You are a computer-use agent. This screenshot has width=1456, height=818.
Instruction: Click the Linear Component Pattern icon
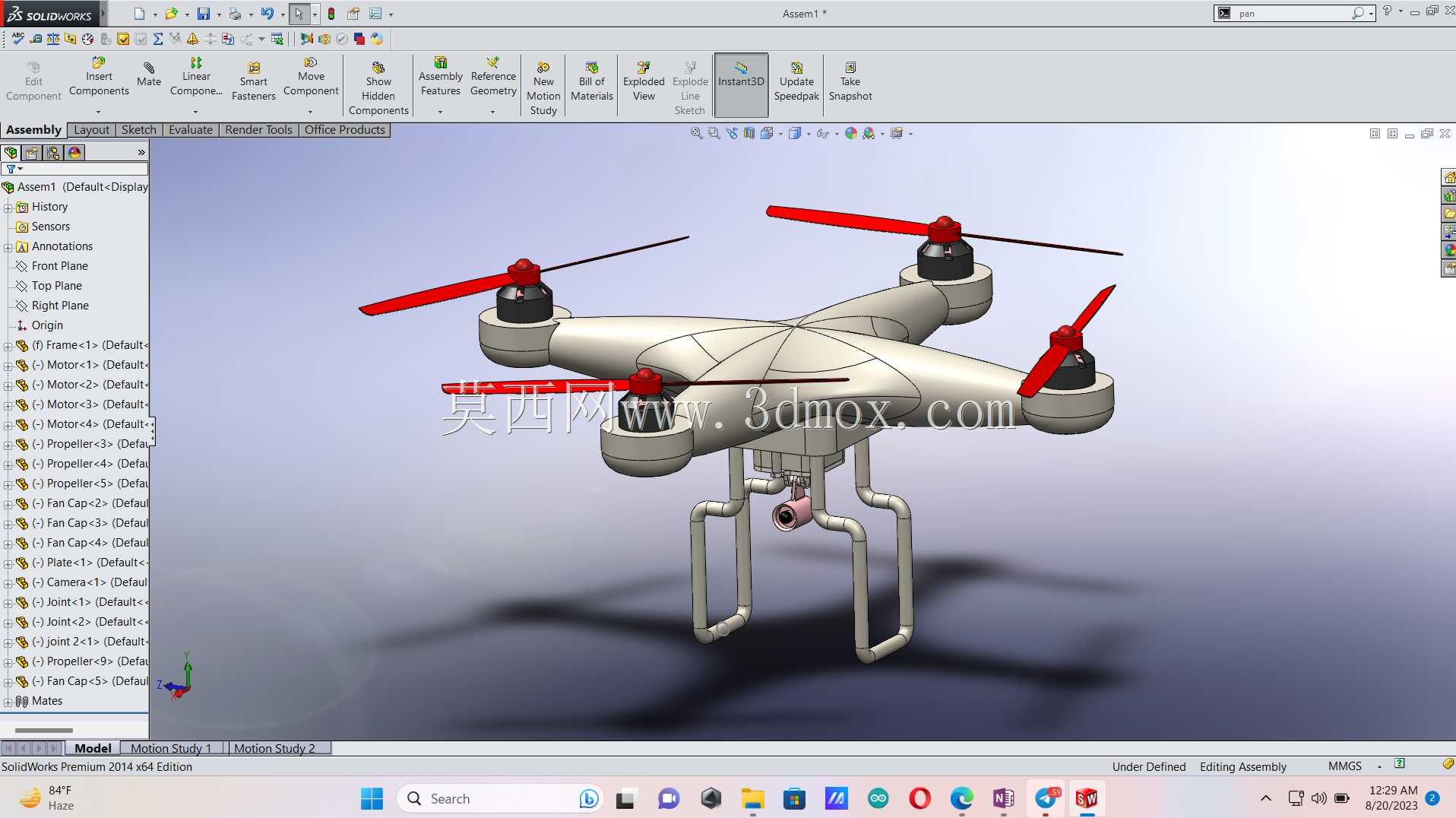click(x=196, y=62)
